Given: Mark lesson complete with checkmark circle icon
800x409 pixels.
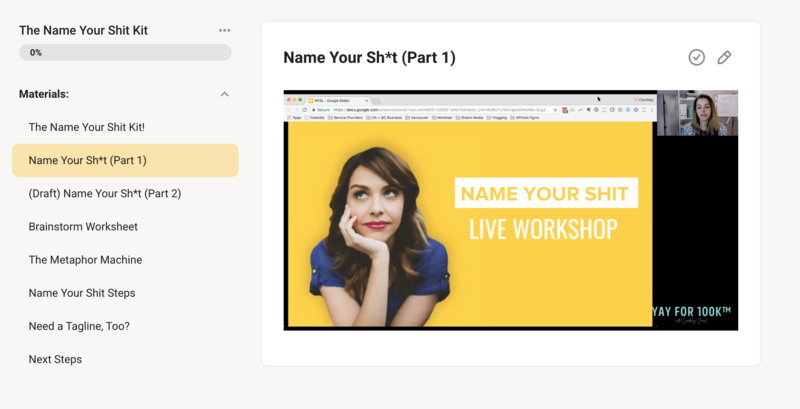Looking at the screenshot, I should pyautogui.click(x=697, y=58).
